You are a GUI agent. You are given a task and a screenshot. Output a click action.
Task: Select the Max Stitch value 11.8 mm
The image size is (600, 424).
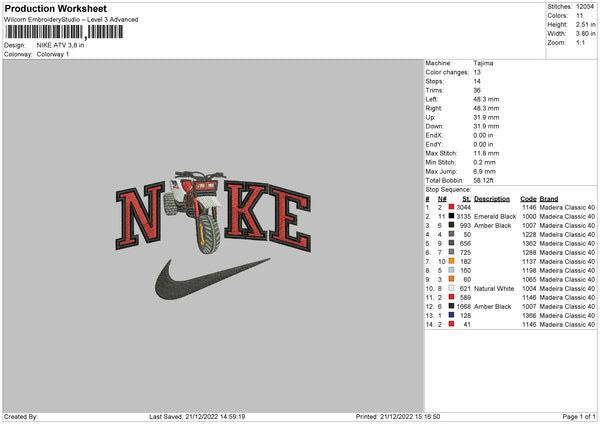[x=486, y=153]
